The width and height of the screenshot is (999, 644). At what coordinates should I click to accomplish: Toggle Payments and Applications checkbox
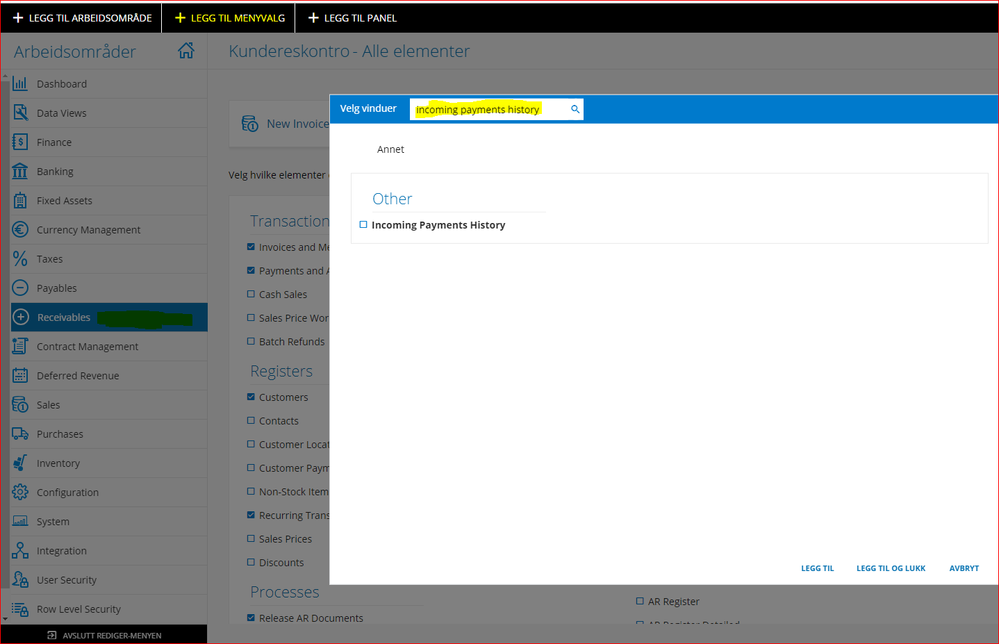tap(251, 270)
